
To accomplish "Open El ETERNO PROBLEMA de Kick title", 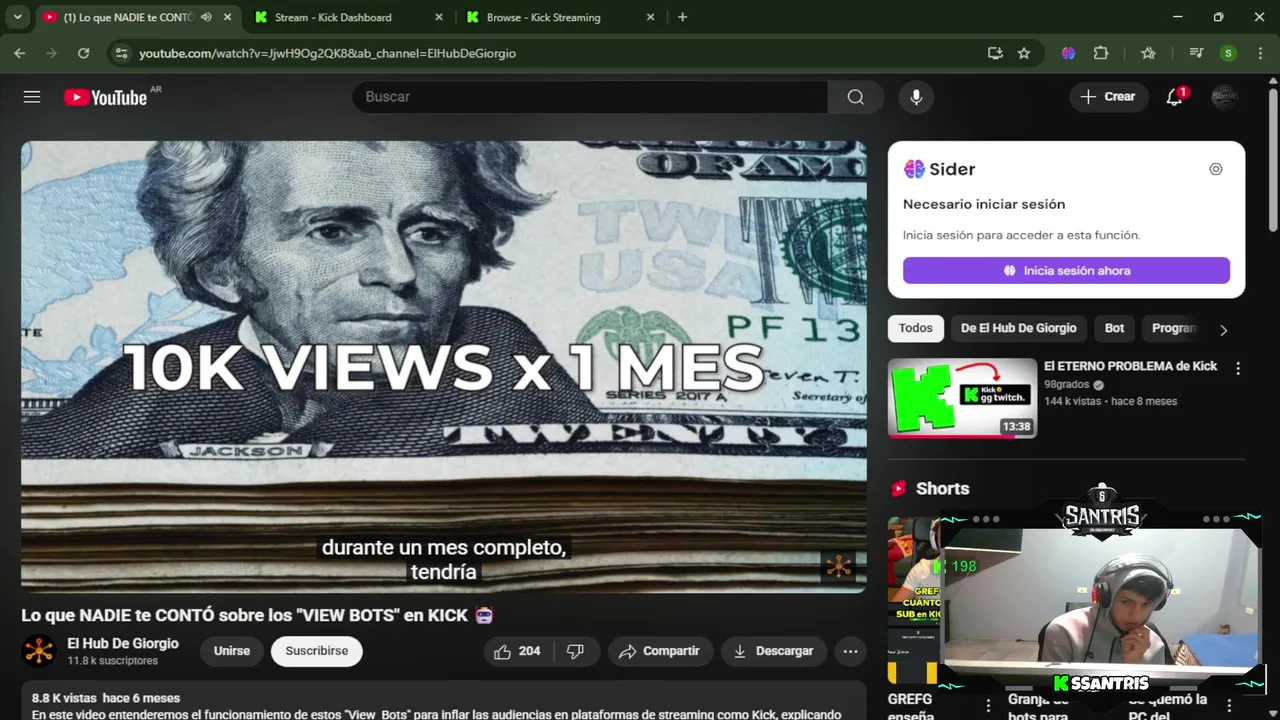I will pyautogui.click(x=1130, y=366).
